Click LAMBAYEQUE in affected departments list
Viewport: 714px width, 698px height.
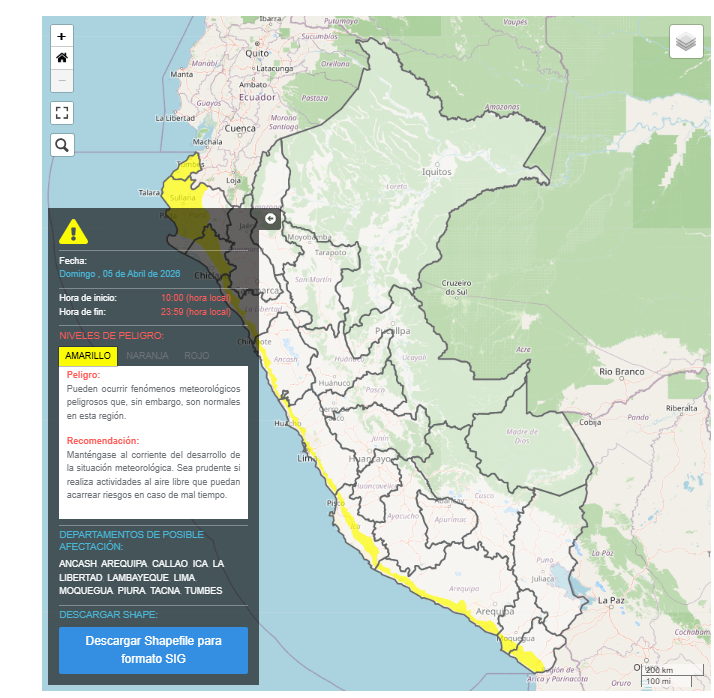(138, 577)
